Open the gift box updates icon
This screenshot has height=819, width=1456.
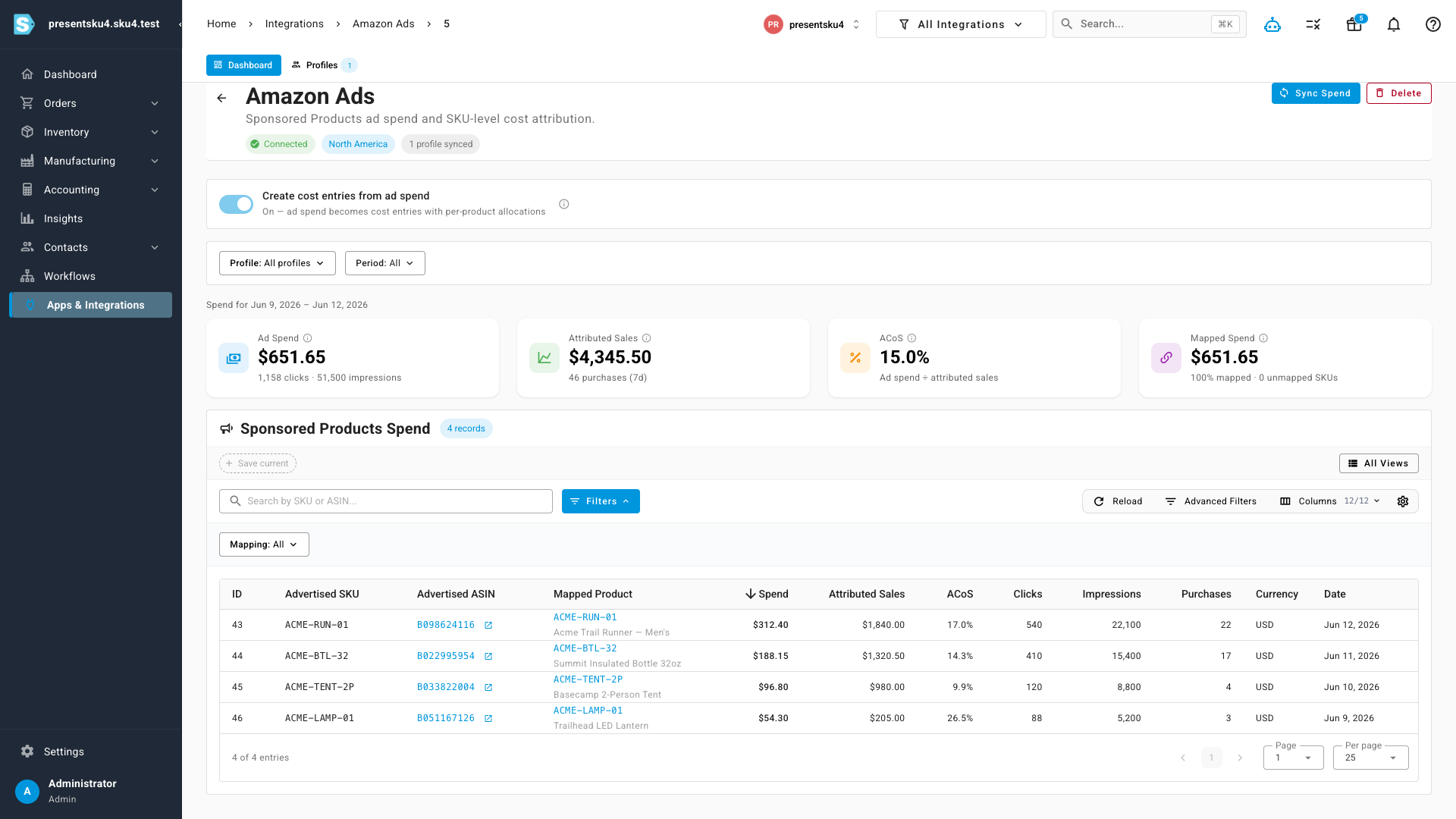point(1354,24)
